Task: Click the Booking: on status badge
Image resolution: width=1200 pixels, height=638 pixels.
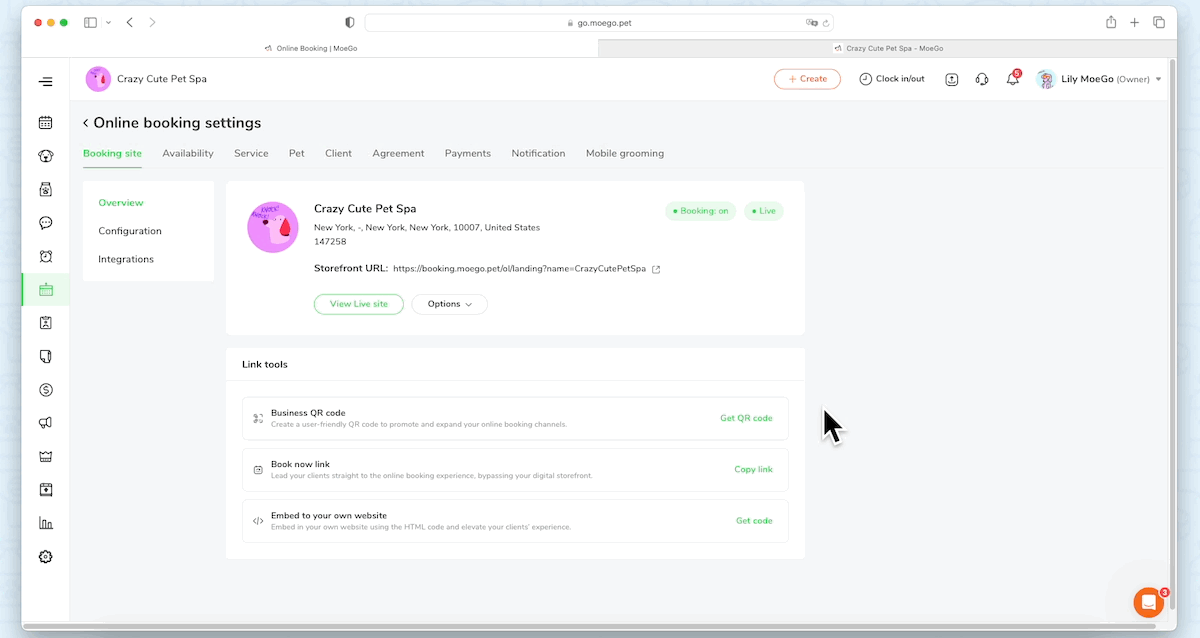Action: [x=701, y=211]
